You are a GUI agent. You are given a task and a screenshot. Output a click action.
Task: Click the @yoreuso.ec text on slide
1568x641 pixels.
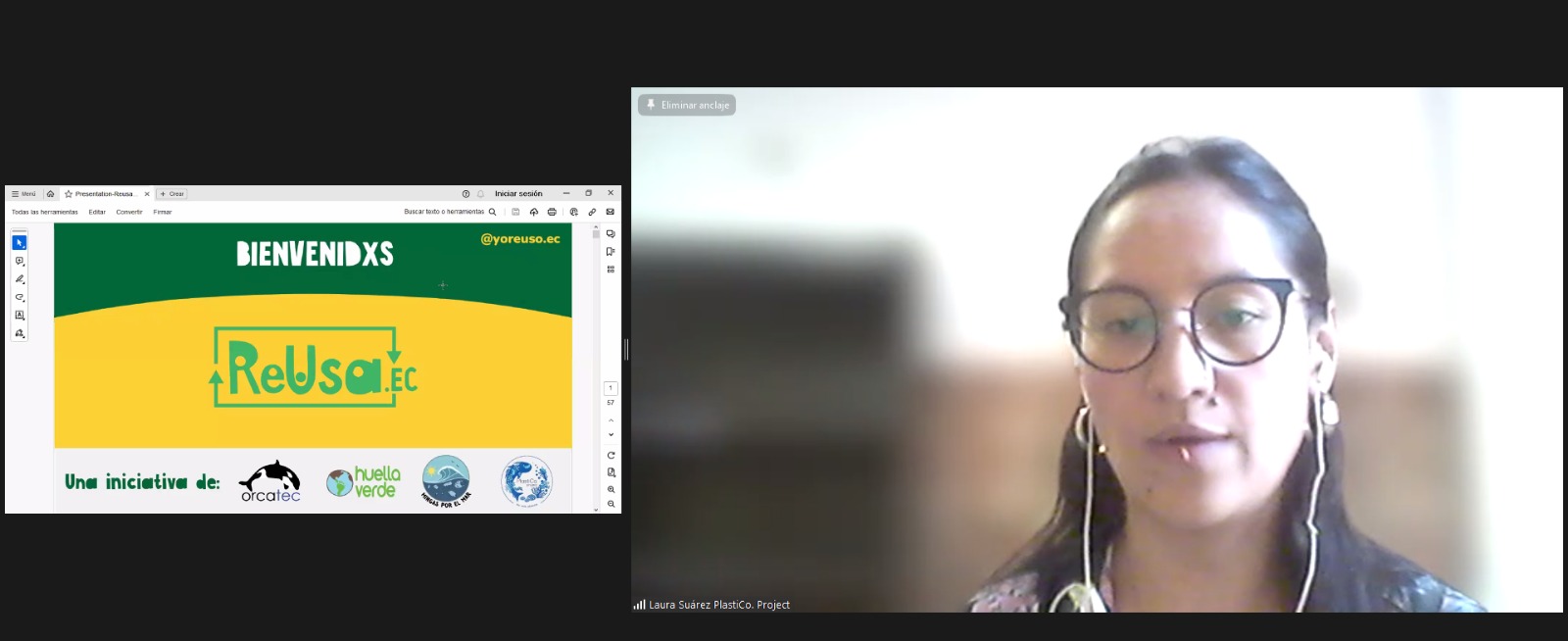(x=520, y=239)
